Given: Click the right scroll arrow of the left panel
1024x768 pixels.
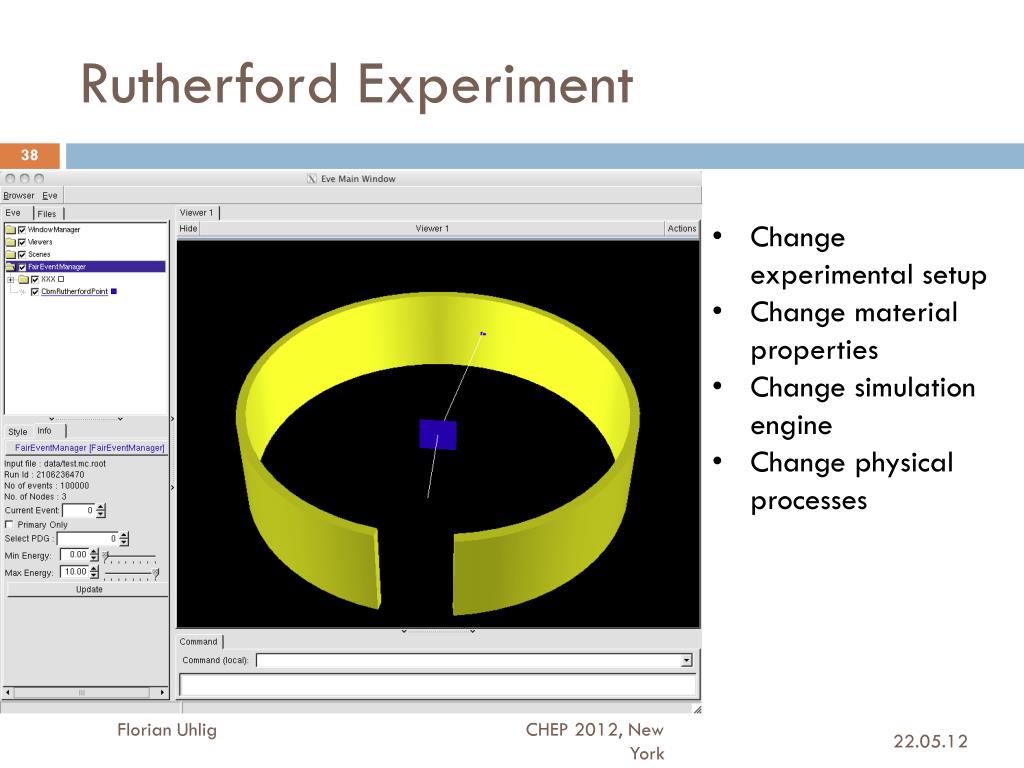Looking at the screenshot, I should point(162,692).
